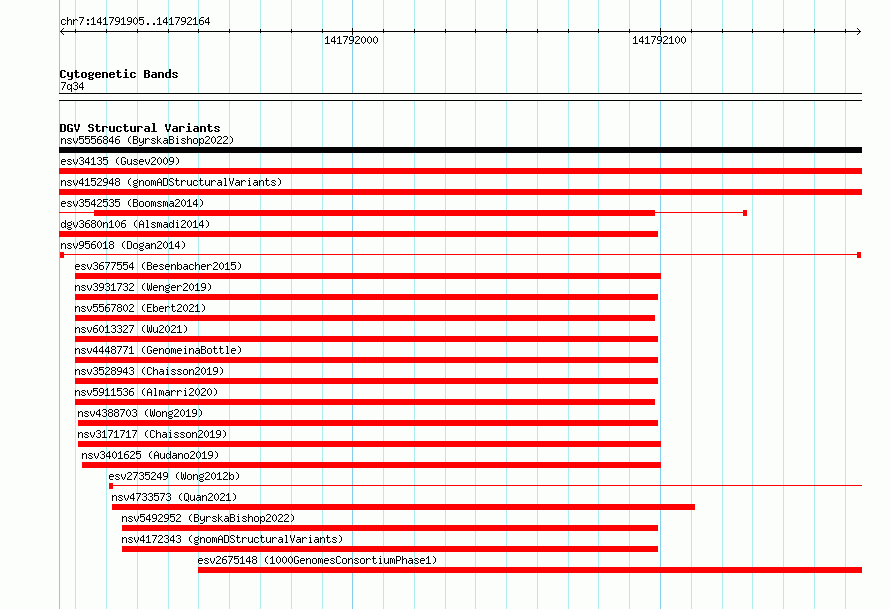Viewport: 890px width, 609px height.
Task: Click nsv4388703 (Wong2019) variant label
Action: coord(140,413)
